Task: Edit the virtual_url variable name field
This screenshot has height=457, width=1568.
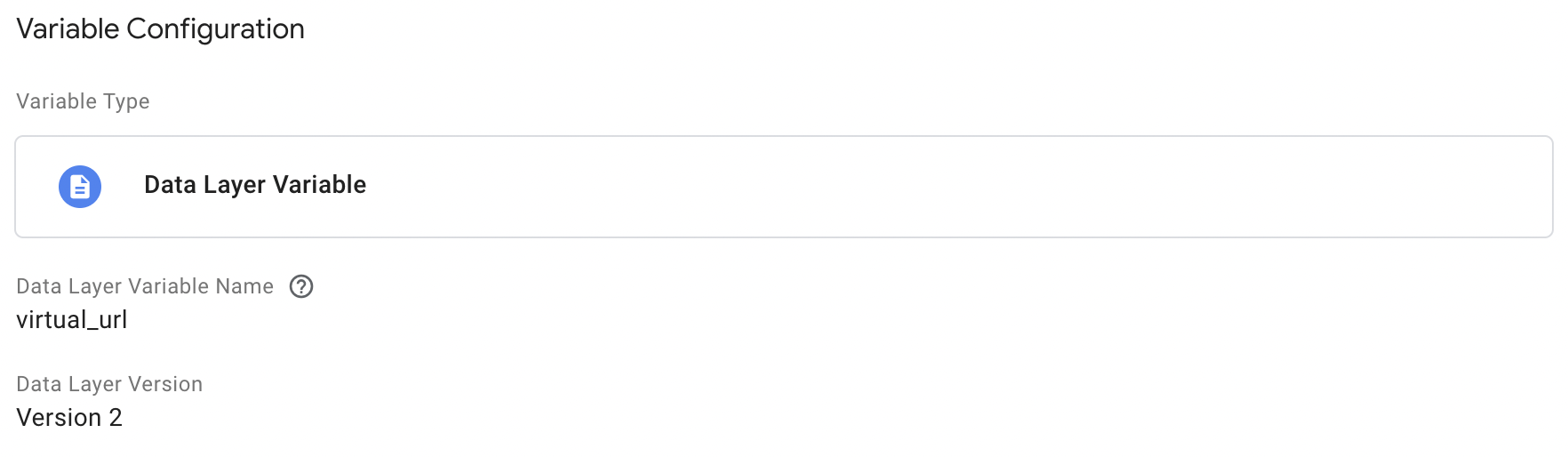Action: 72,320
